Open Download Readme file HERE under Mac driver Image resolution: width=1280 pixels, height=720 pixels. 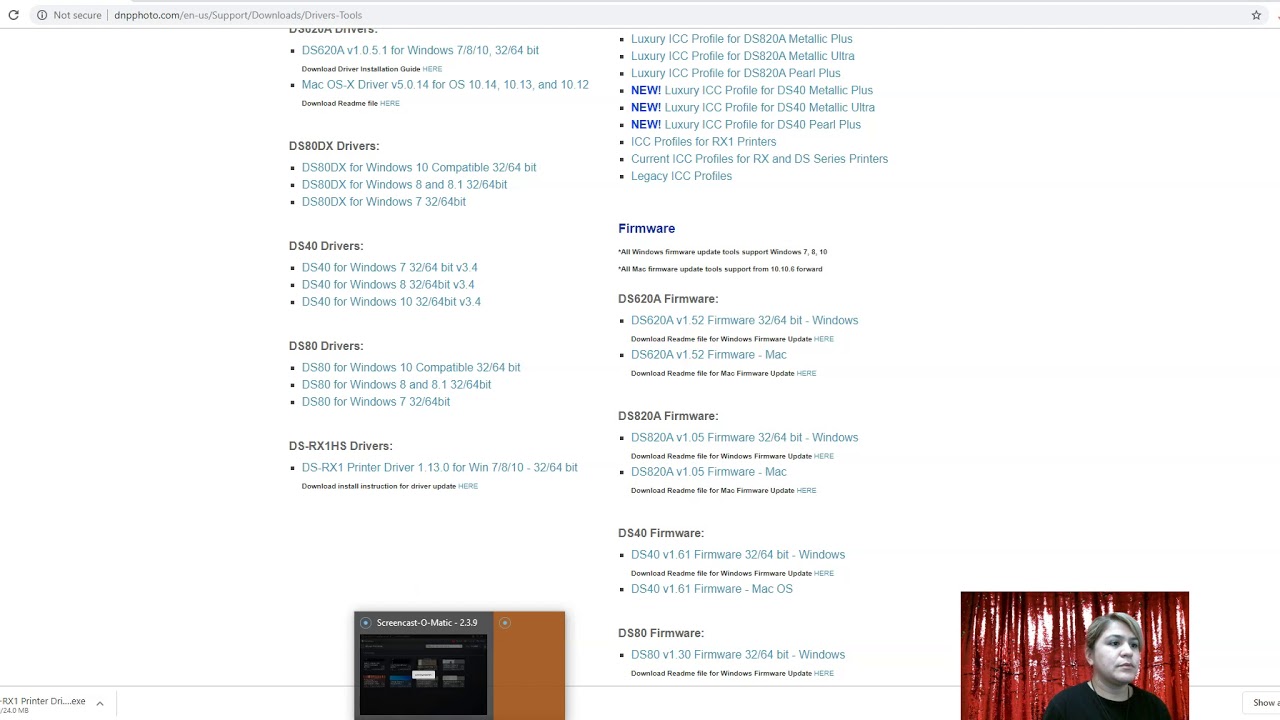point(389,103)
